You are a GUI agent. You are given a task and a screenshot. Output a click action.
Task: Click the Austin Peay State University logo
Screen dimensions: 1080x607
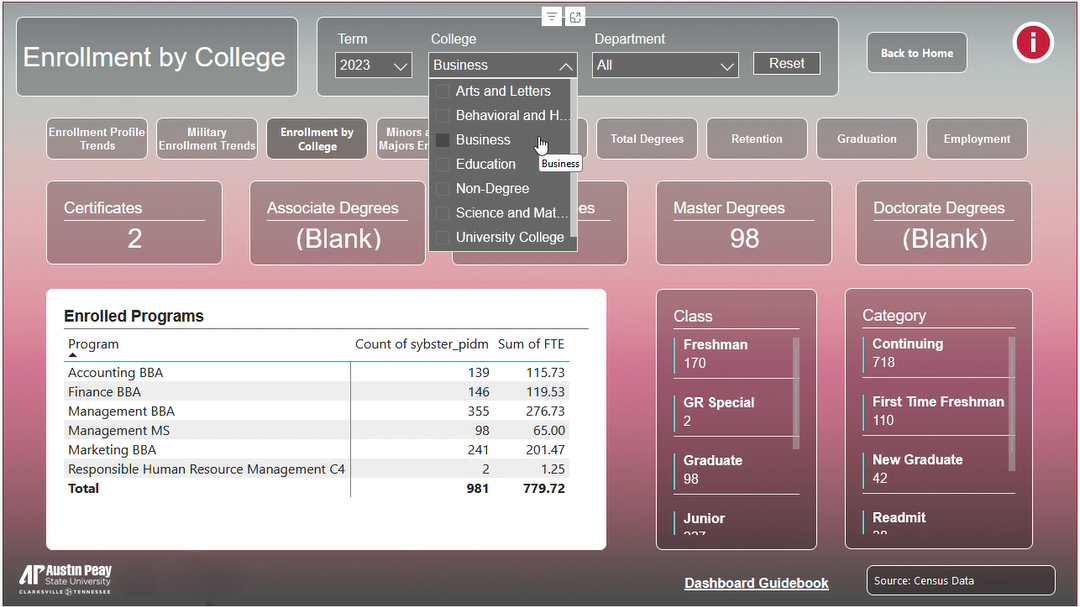[x=63, y=577]
